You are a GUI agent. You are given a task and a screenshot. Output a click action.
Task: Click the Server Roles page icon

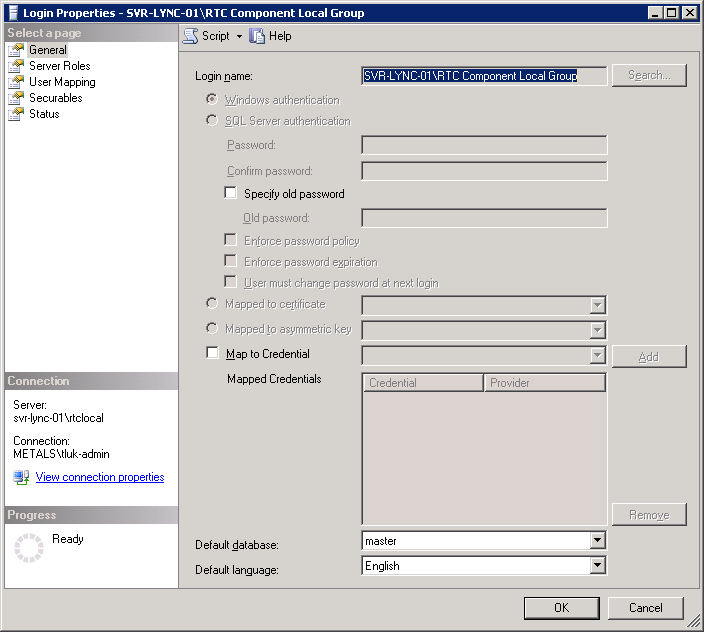(16, 66)
